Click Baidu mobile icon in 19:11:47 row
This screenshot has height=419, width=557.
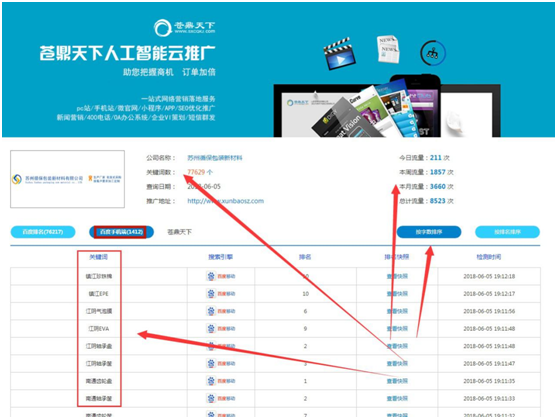tap(211, 363)
